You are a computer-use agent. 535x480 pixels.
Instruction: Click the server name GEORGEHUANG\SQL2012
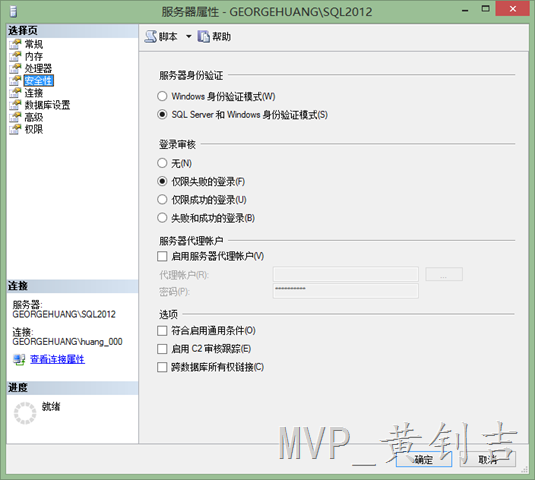click(64, 314)
